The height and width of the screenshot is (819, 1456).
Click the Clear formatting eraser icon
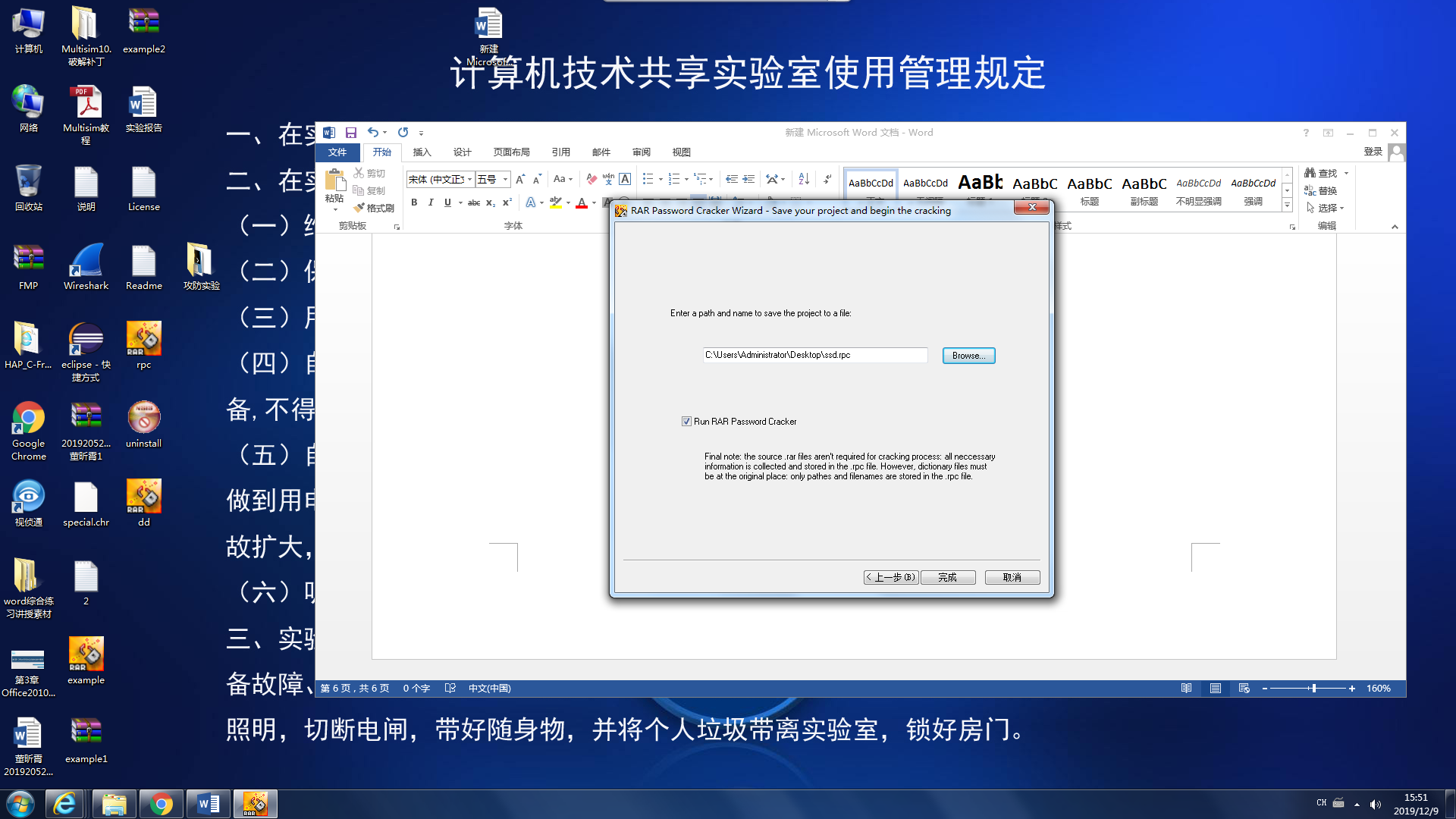tap(591, 179)
